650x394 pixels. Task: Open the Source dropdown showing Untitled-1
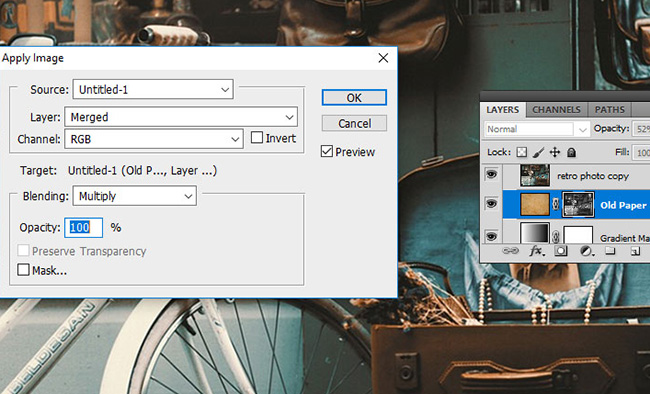pyautogui.click(x=153, y=89)
